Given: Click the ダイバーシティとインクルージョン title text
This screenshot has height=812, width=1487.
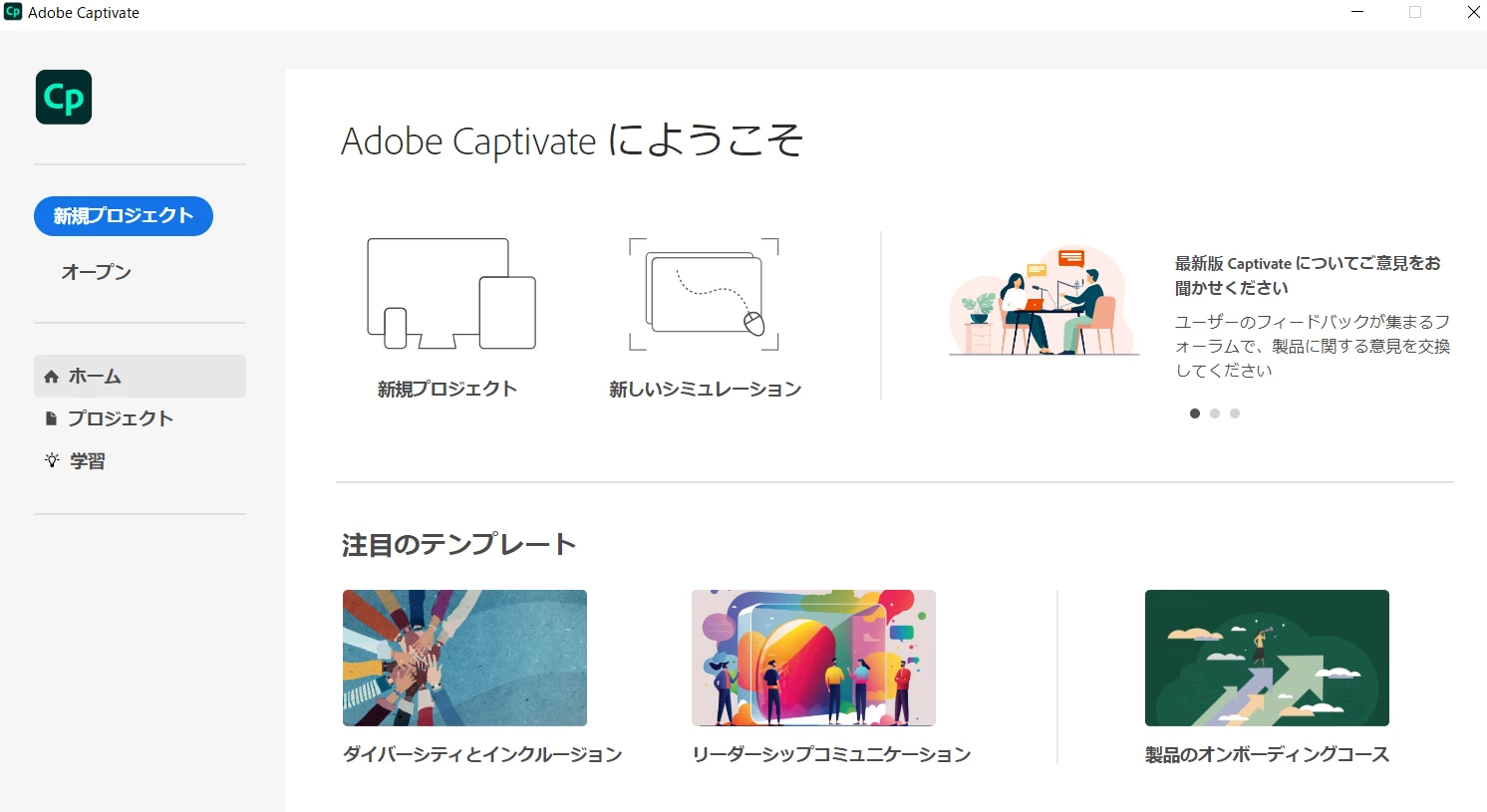Looking at the screenshot, I should point(482,755).
